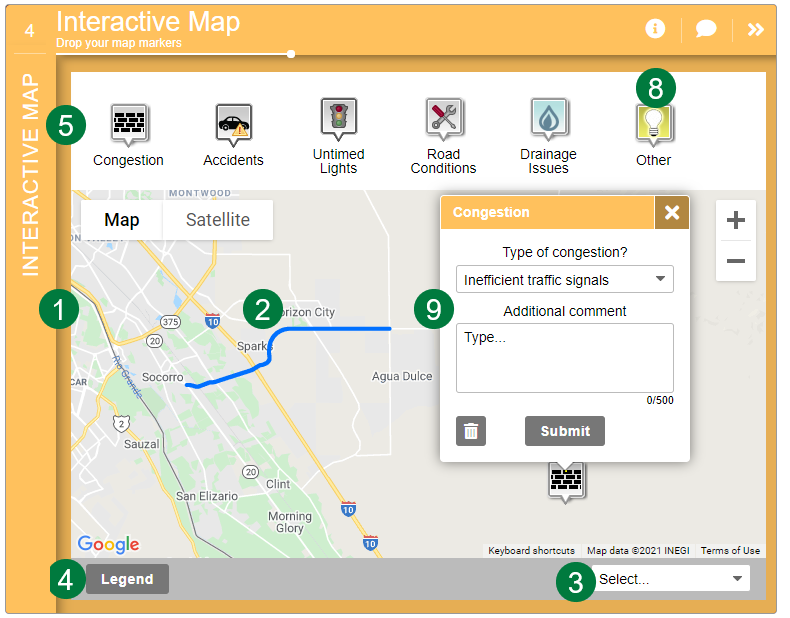Click the placed congestion marker on map
Viewport: 790px width, 618px height.
coord(566,481)
